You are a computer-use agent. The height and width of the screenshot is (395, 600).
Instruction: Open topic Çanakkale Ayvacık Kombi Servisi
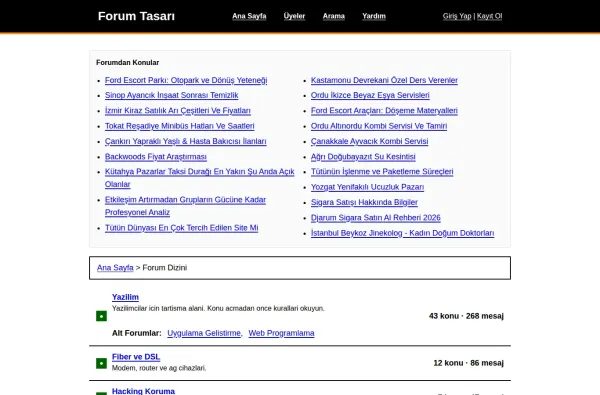coord(369,141)
